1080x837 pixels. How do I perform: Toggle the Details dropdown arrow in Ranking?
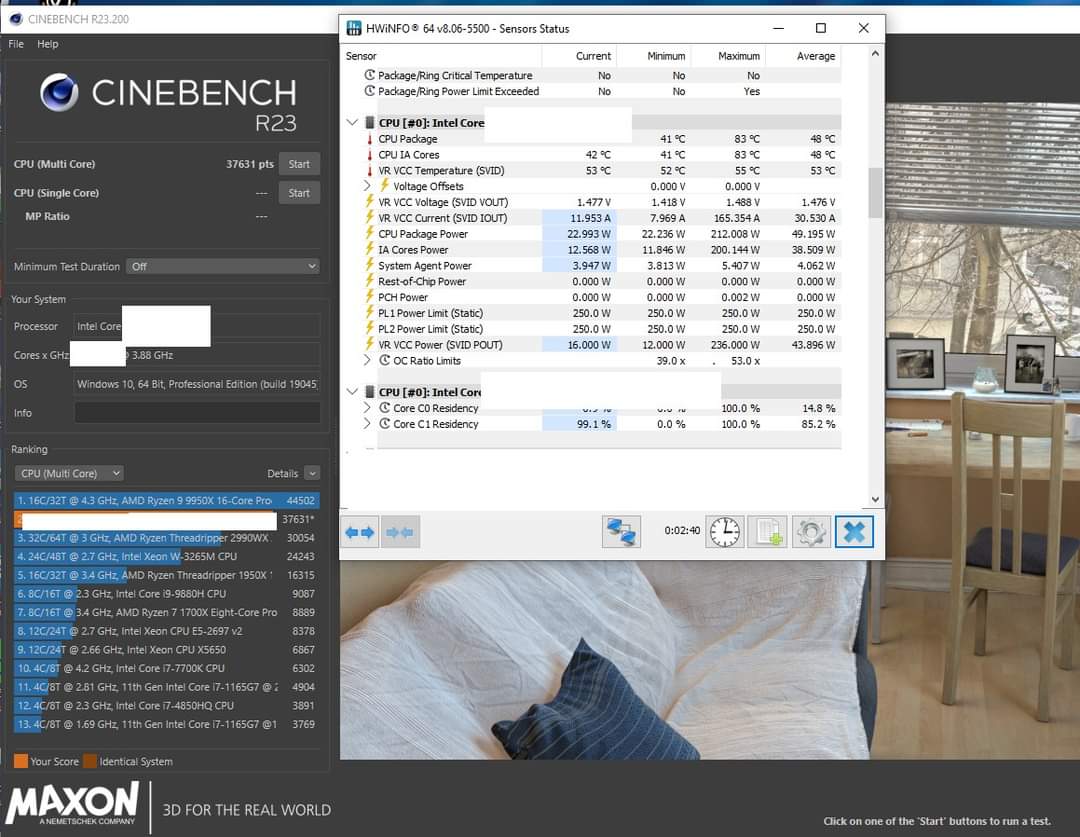tap(312, 473)
